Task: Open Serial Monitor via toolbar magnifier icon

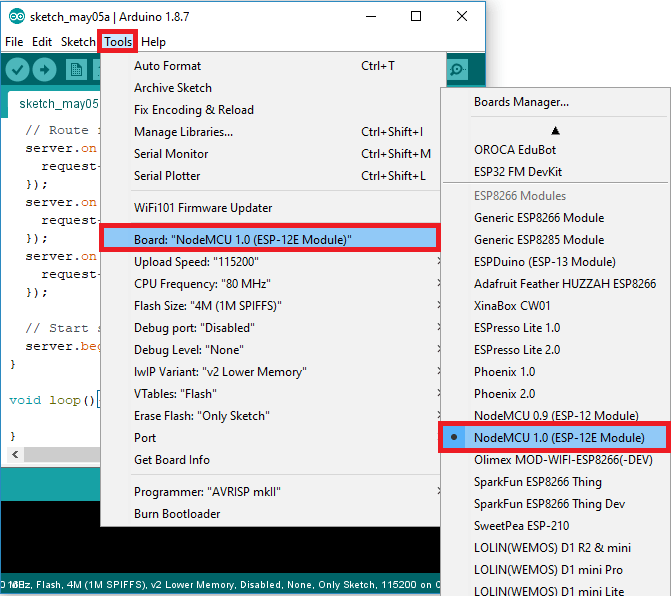Action: pyautogui.click(x=457, y=69)
